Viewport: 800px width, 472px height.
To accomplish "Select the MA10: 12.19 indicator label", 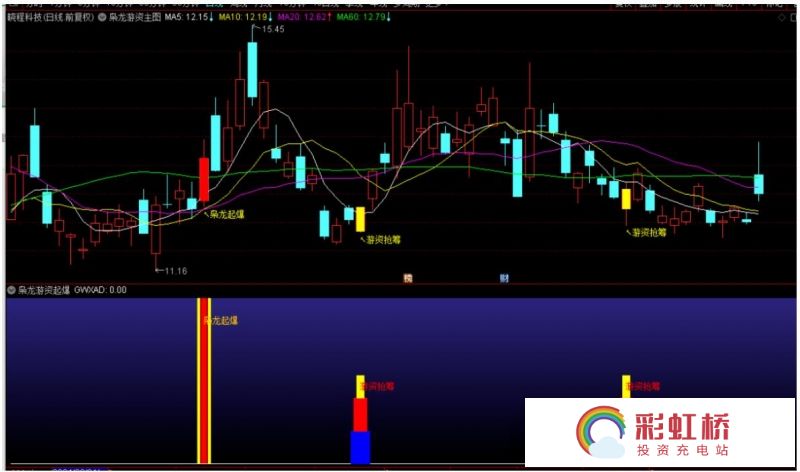I will pos(243,18).
